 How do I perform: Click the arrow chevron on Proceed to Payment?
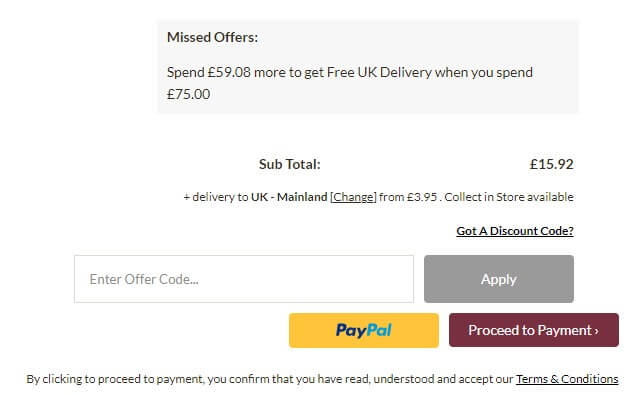click(597, 331)
